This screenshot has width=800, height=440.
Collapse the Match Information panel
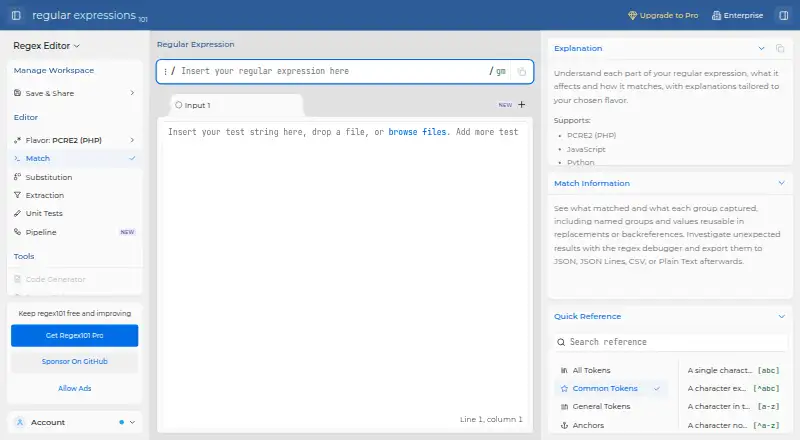(x=781, y=183)
